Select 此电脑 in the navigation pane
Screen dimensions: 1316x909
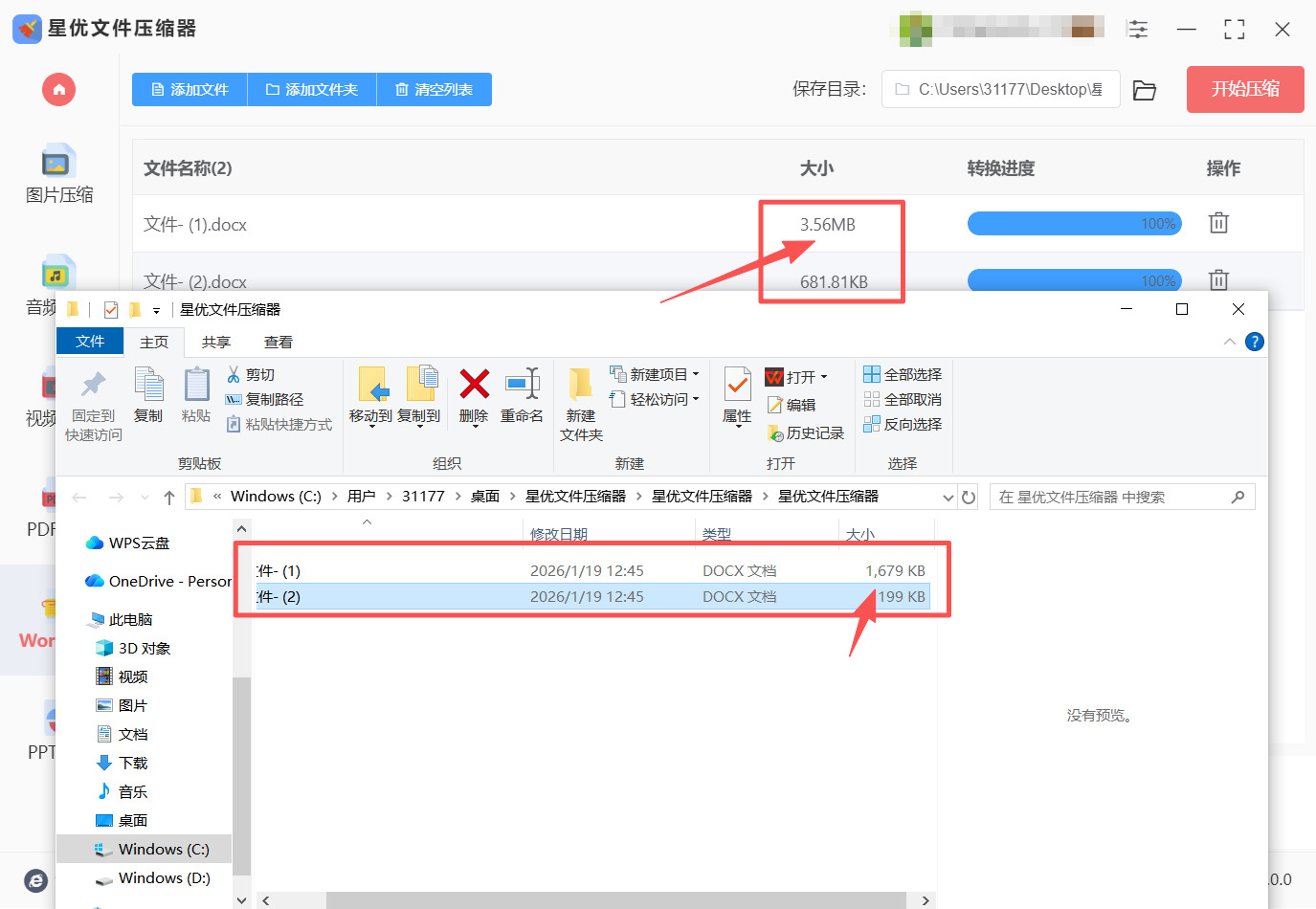(x=121, y=620)
